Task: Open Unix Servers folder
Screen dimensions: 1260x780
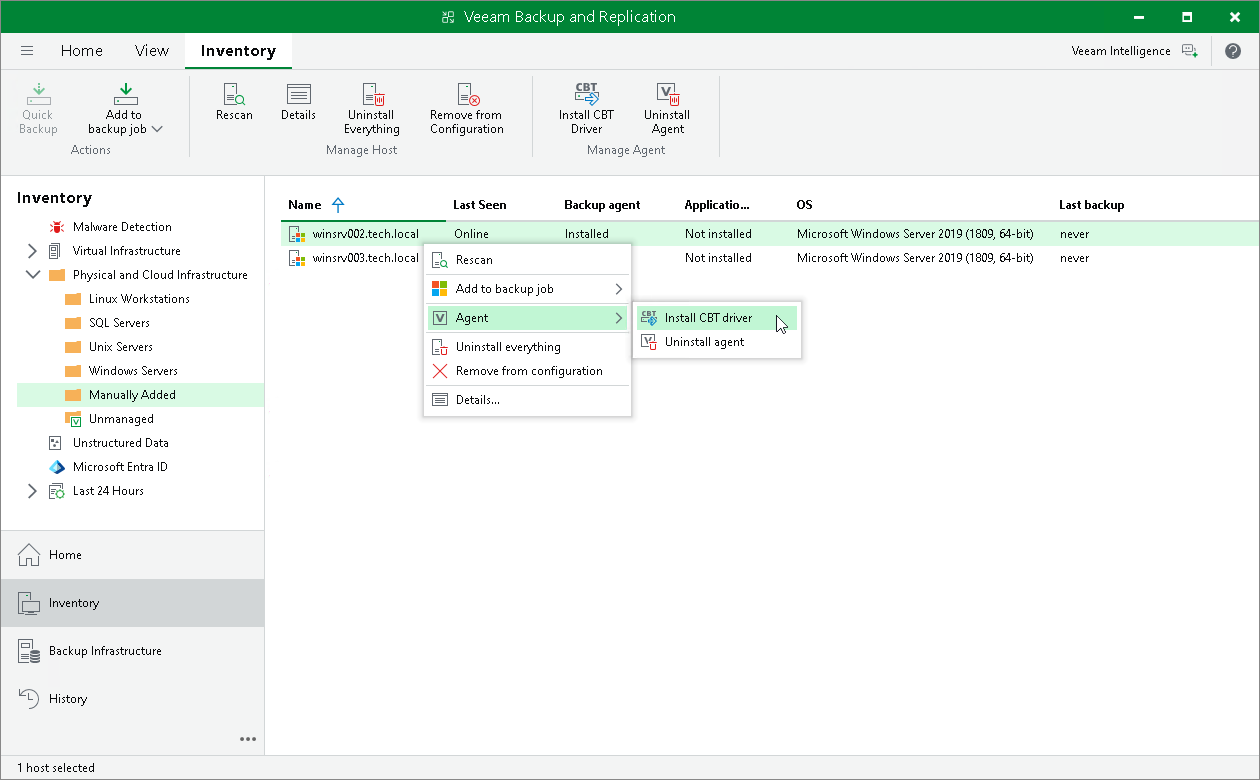Action: [121, 347]
